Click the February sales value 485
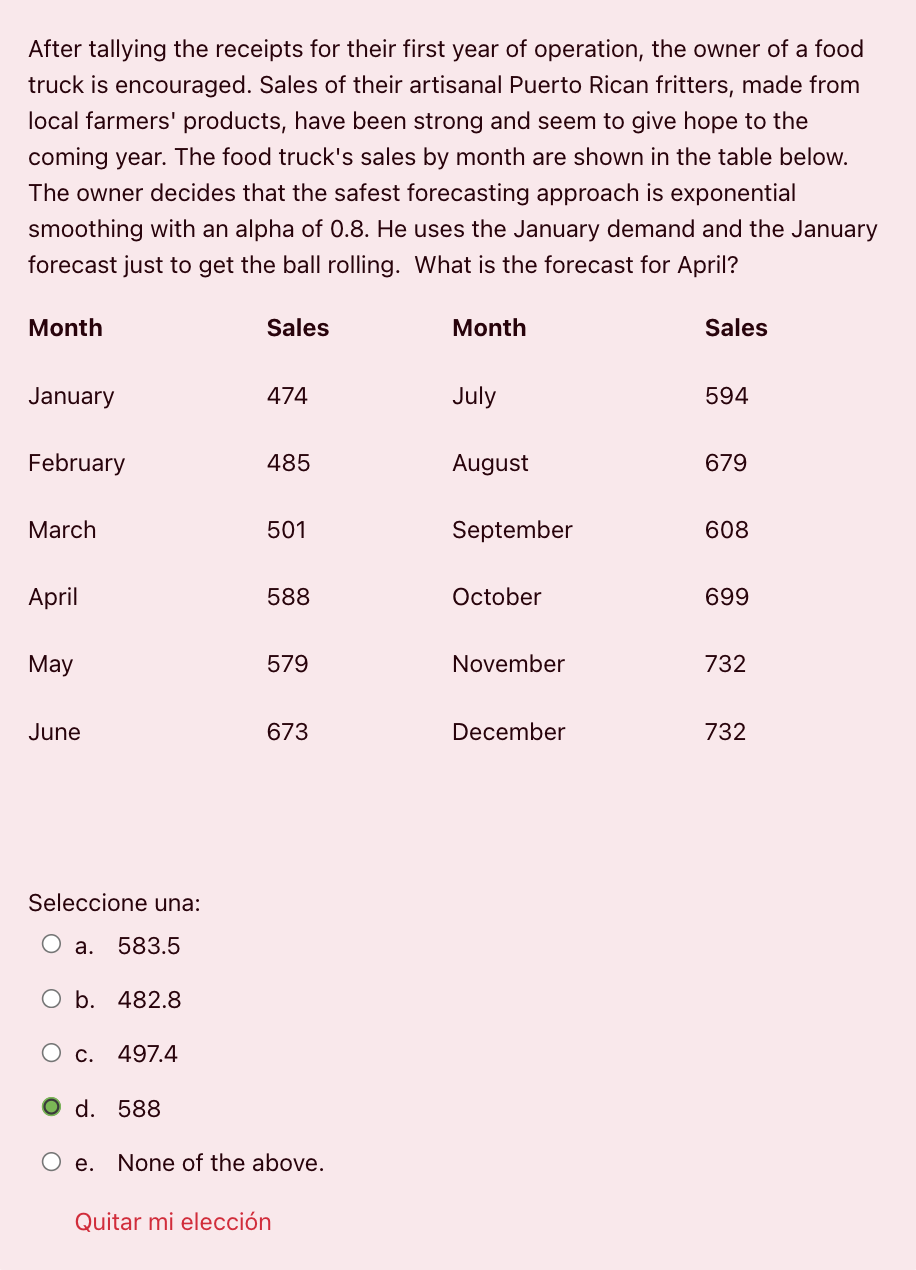Viewport: 916px width, 1270px height. pos(288,463)
